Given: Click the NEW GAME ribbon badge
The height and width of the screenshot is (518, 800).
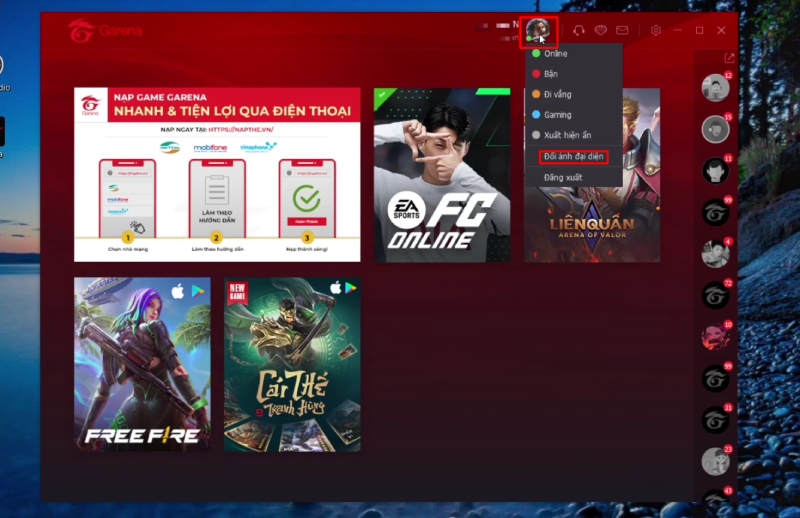Looking at the screenshot, I should [237, 292].
